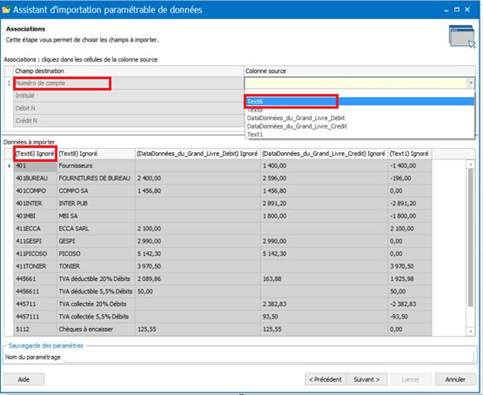Select the 401BUREAU account cell

click(35, 178)
